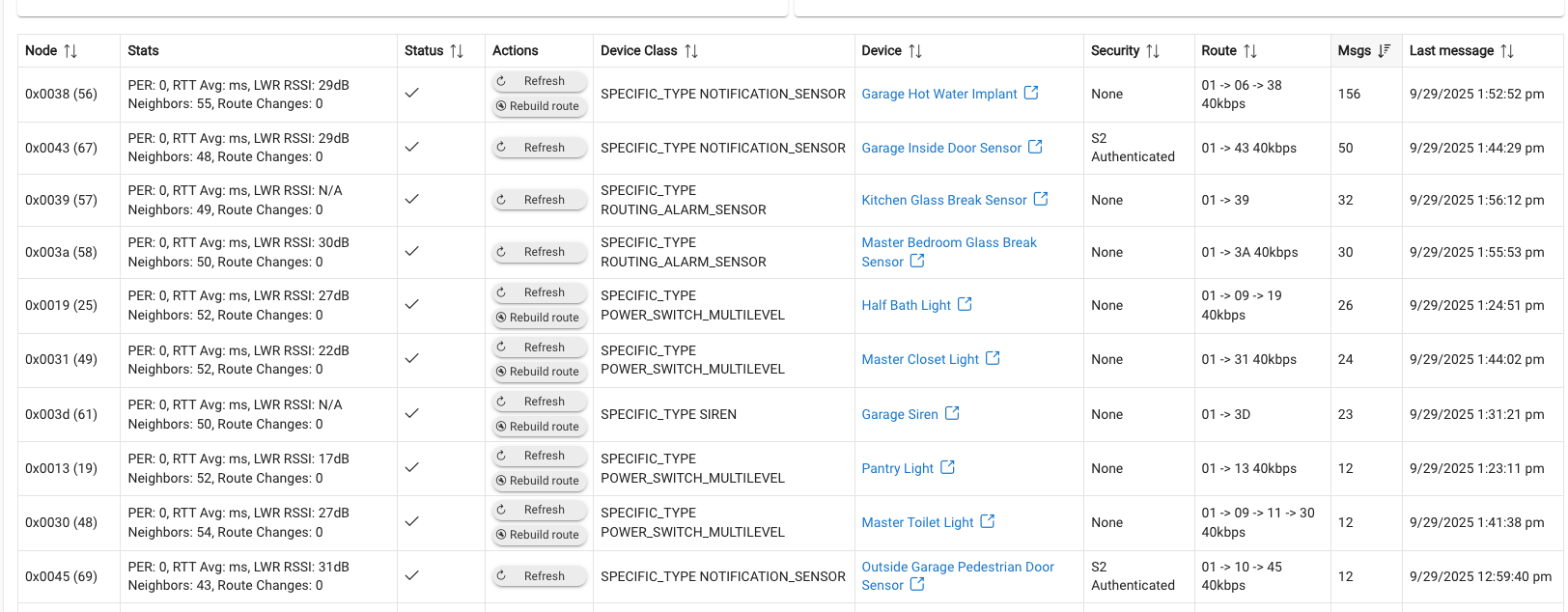Sort table by Status column
1568x612 pixels.
[457, 51]
